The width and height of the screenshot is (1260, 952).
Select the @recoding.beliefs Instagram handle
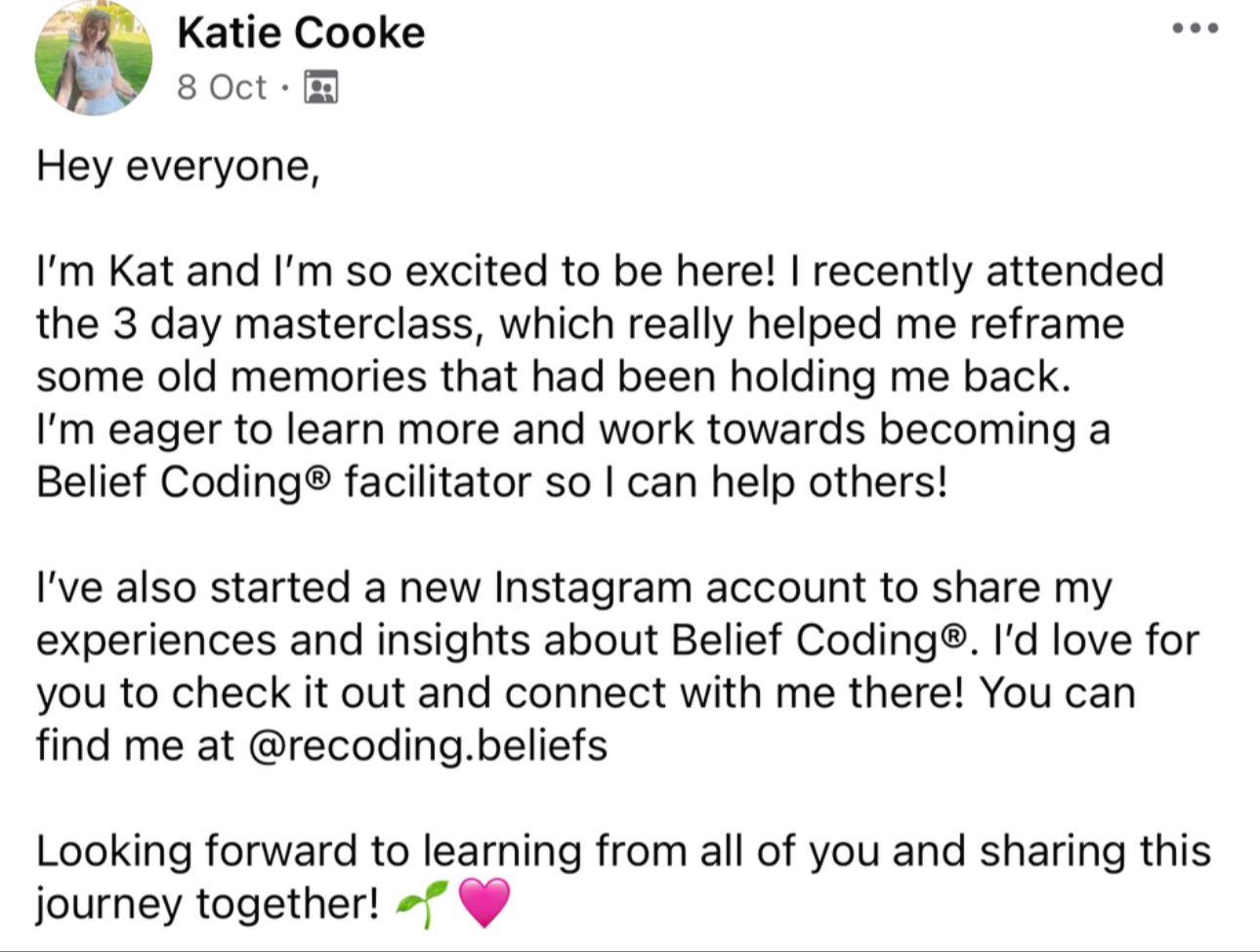click(x=429, y=745)
